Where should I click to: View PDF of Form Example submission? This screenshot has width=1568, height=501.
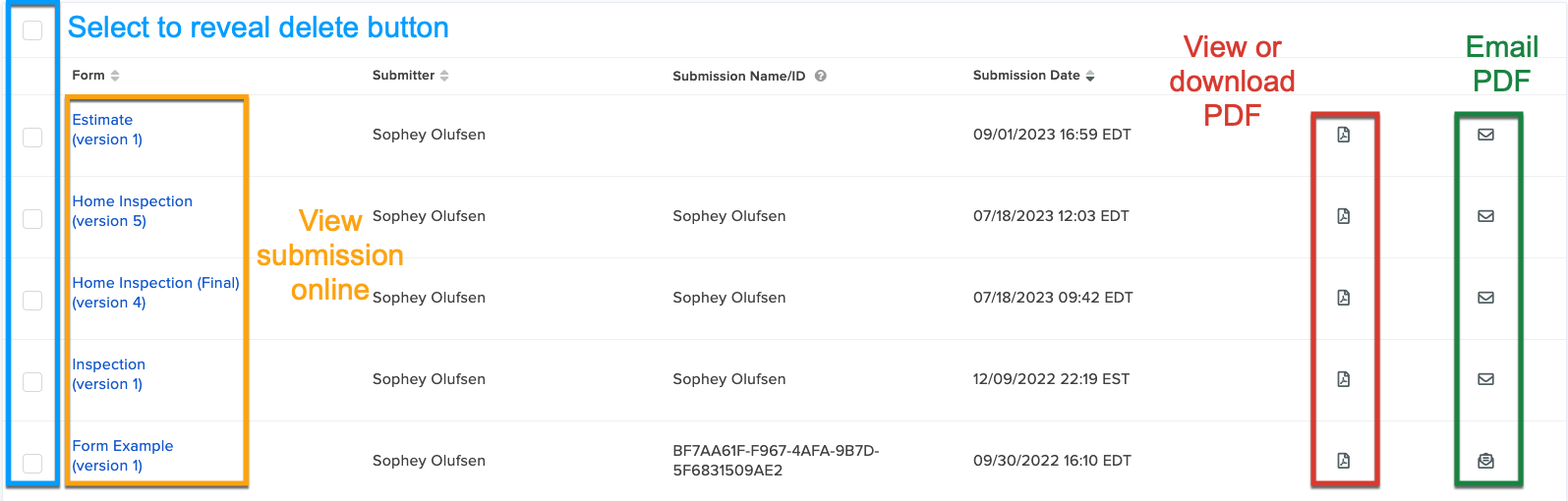[1343, 461]
